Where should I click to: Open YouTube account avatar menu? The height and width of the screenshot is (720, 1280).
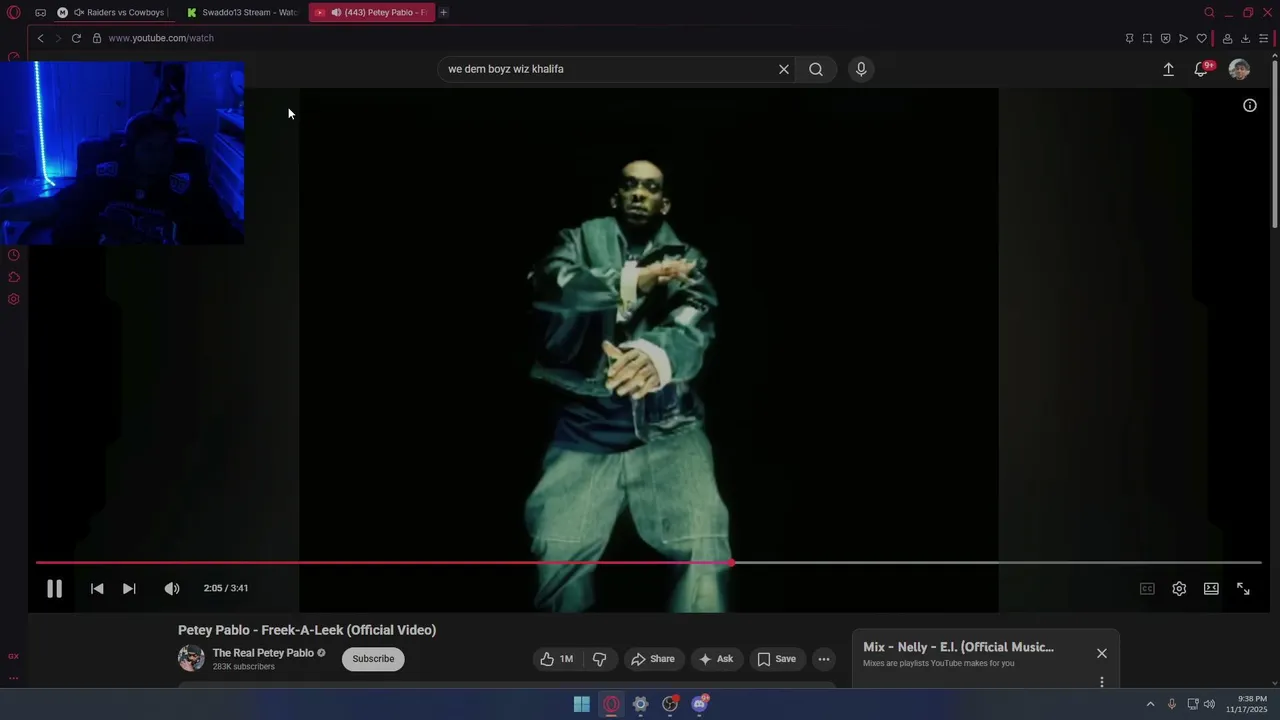tap(1239, 69)
